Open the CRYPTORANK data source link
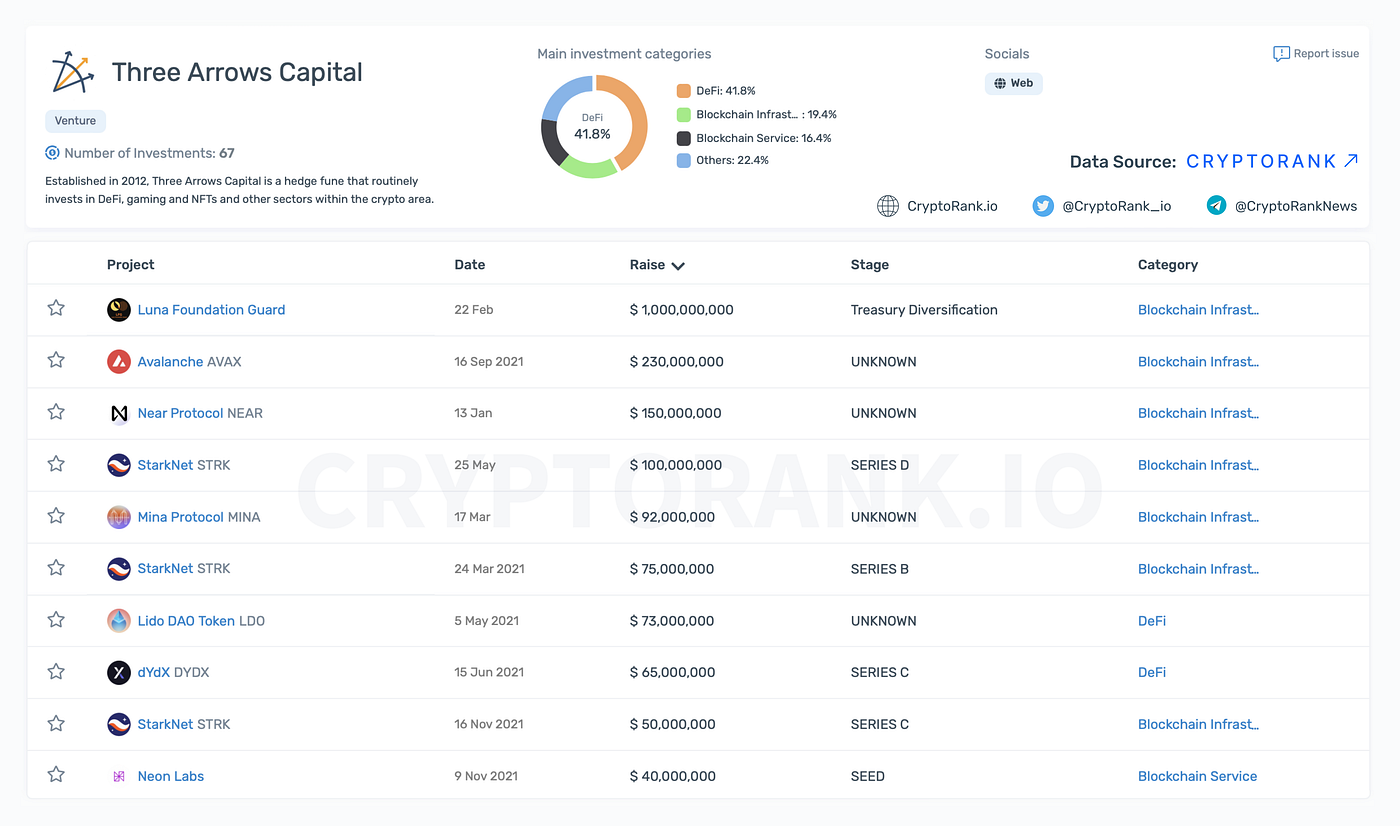1400x826 pixels. [x=1273, y=161]
